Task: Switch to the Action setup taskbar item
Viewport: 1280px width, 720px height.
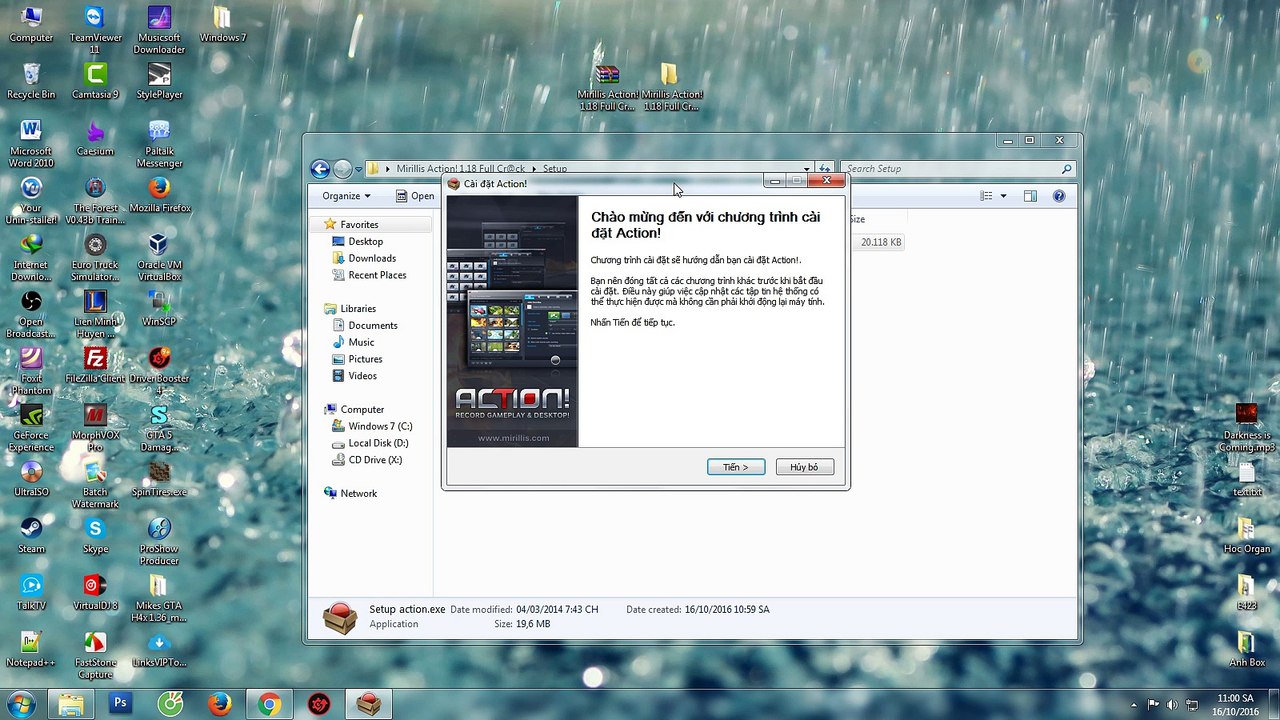Action: (x=368, y=704)
